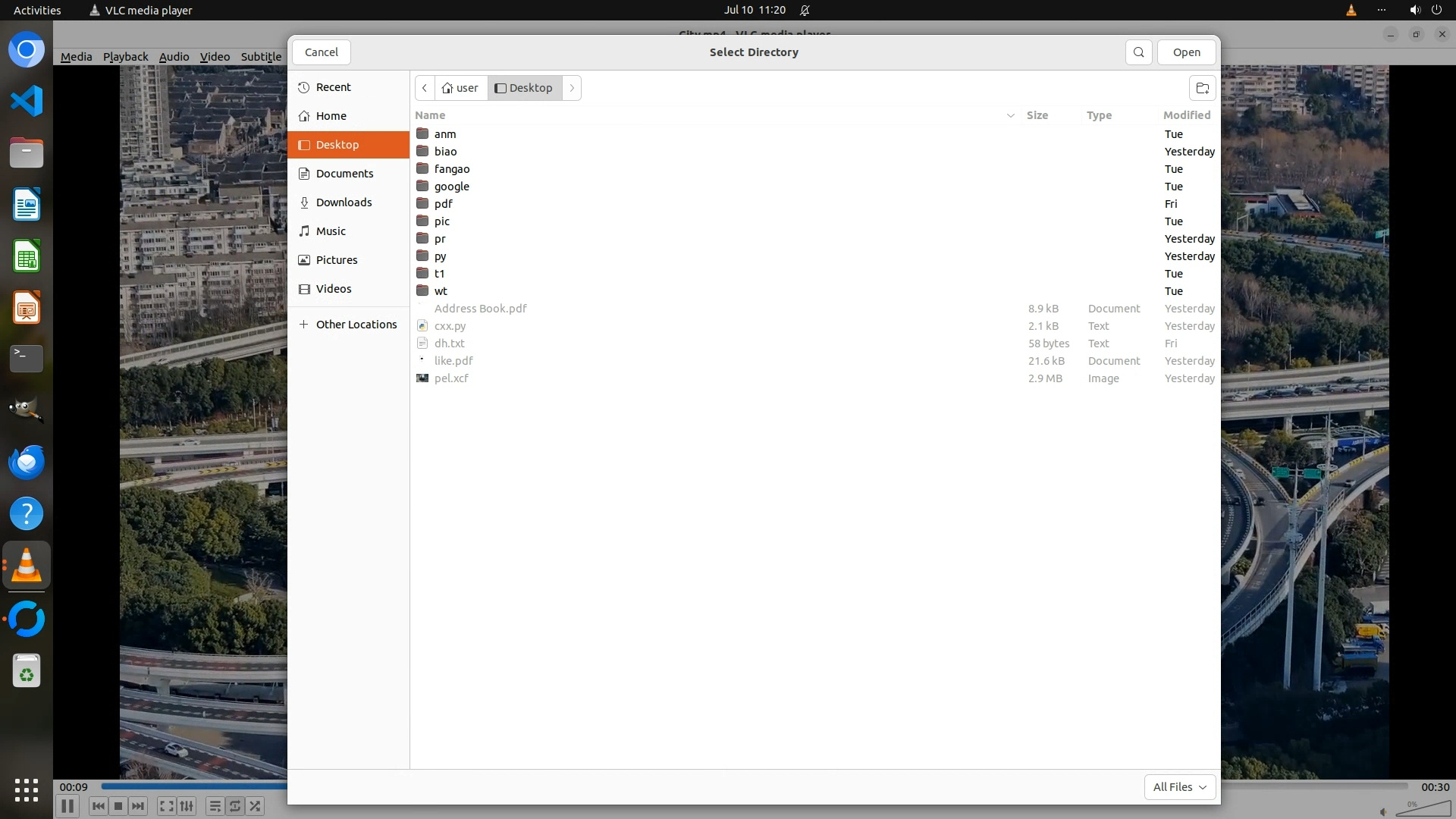This screenshot has width=1456, height=819.
Task: Toggle random shuffle playback
Action: coord(256,806)
